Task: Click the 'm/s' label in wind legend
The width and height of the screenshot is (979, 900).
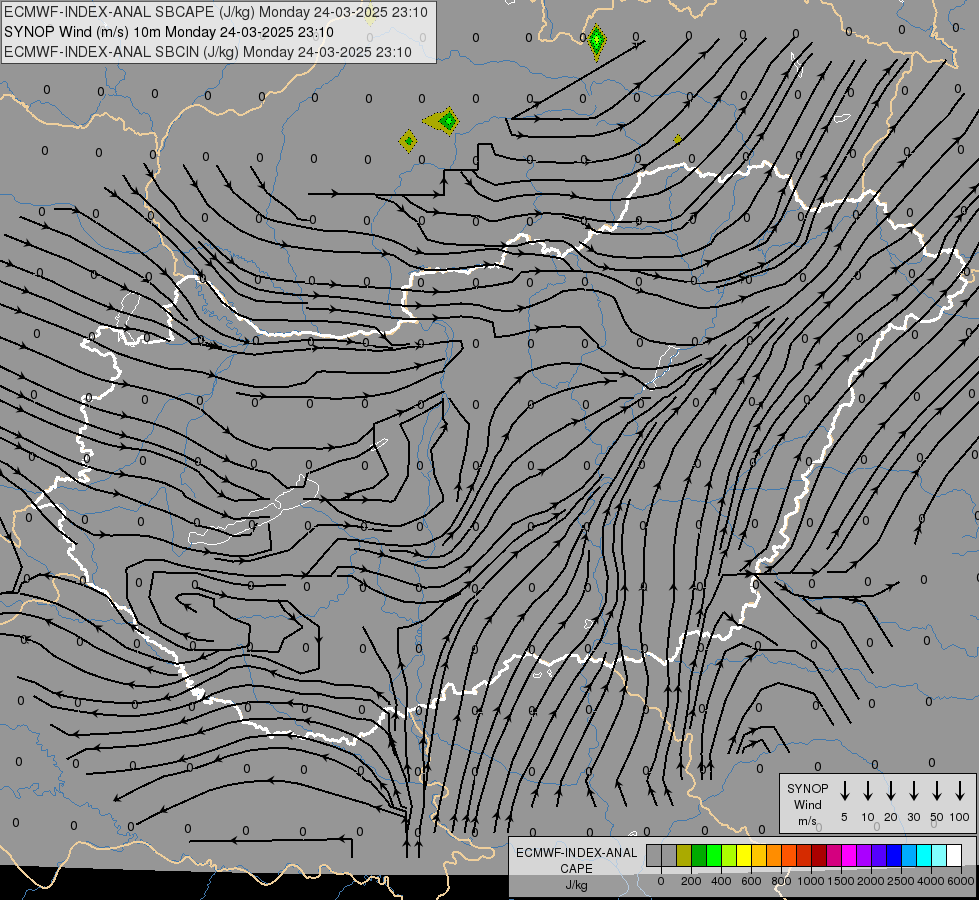Action: click(807, 821)
